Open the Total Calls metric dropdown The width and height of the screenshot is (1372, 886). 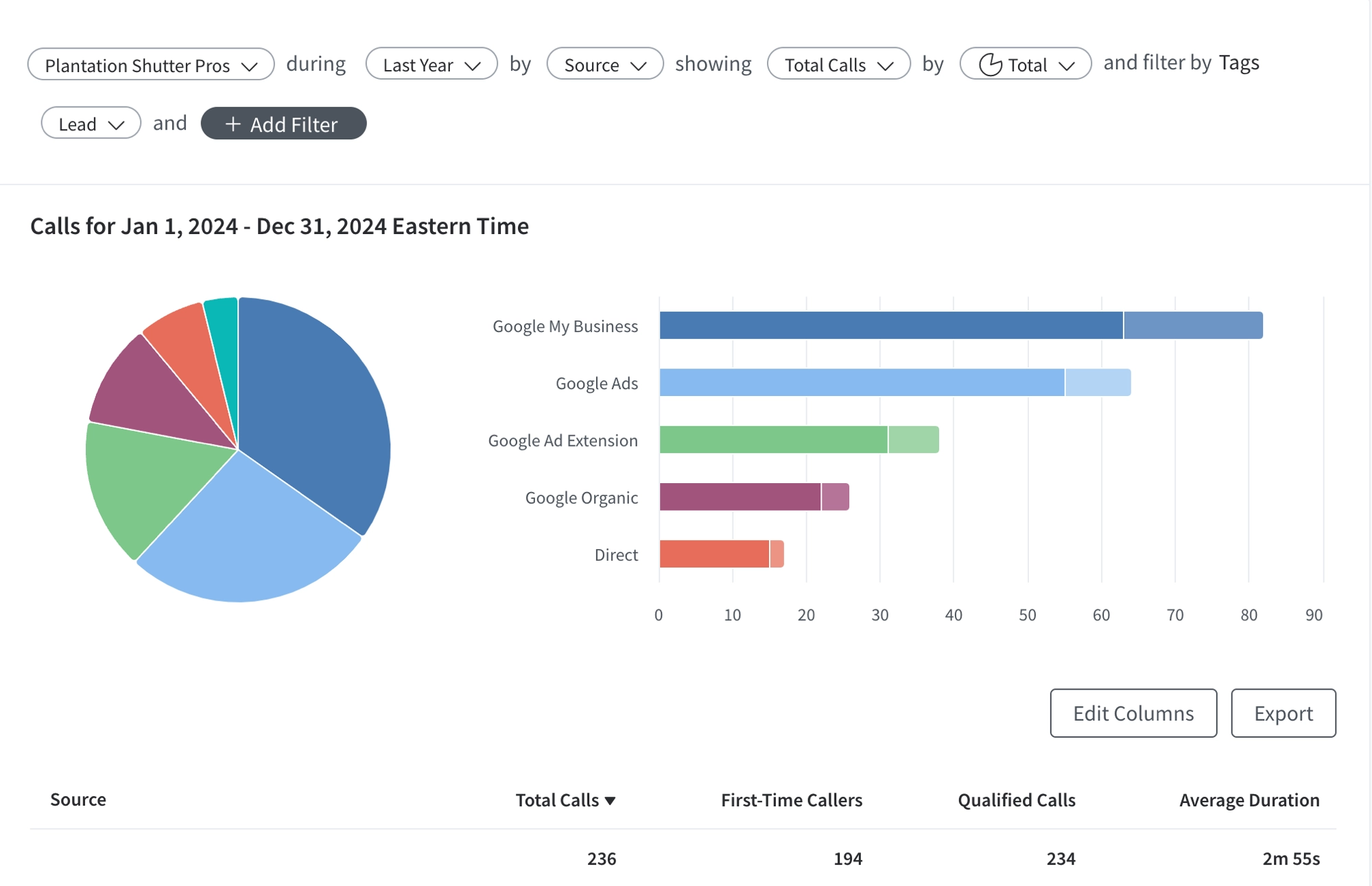click(x=838, y=65)
